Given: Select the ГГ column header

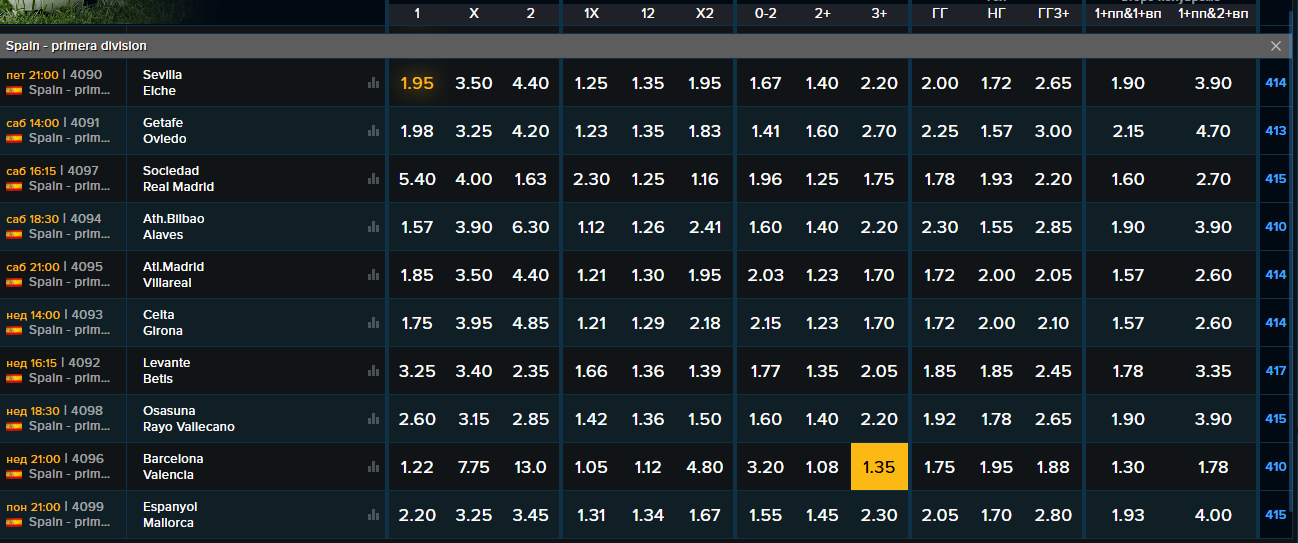Looking at the screenshot, I should [x=940, y=14].
